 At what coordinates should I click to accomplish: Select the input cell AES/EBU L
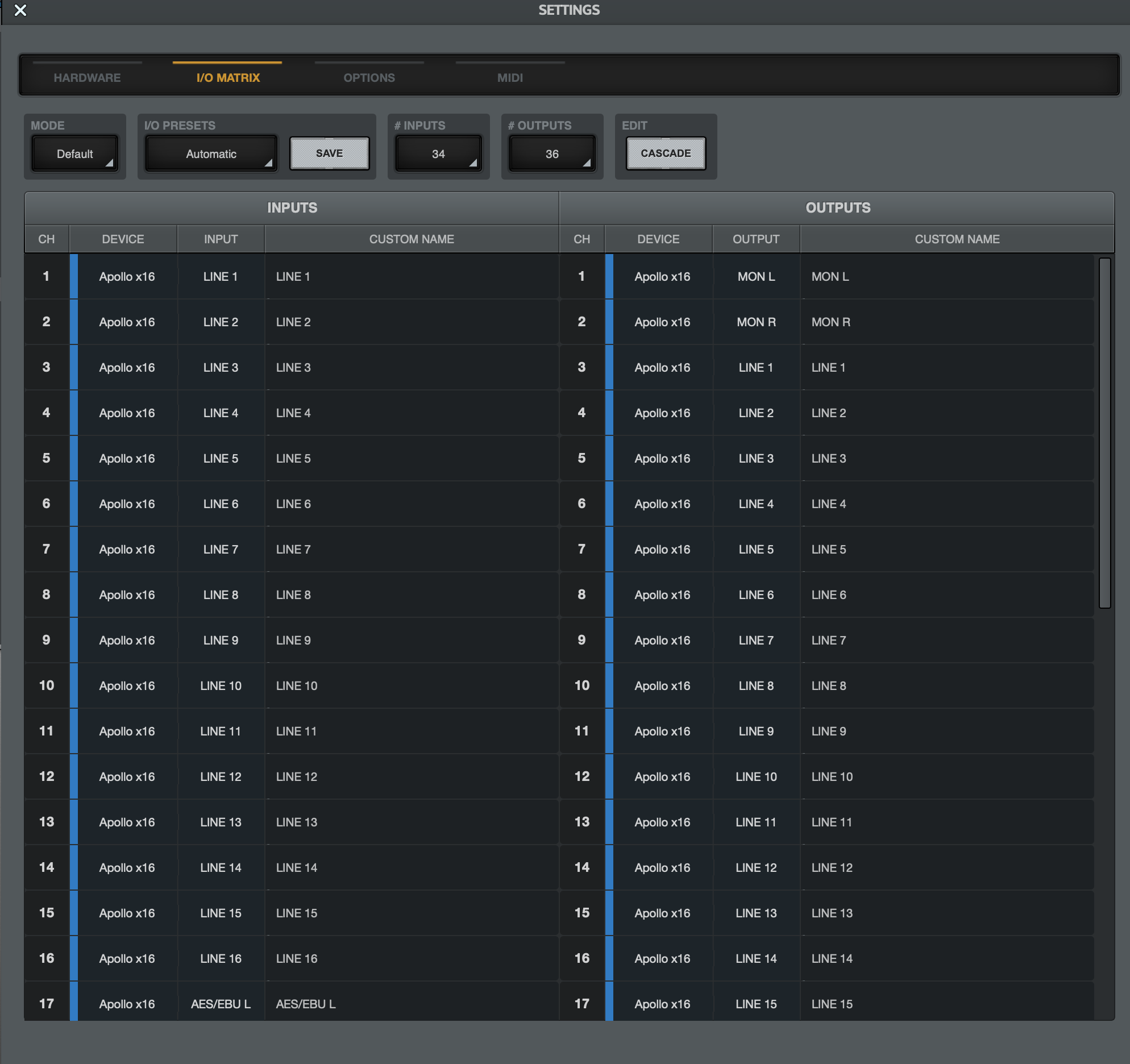click(x=221, y=1004)
